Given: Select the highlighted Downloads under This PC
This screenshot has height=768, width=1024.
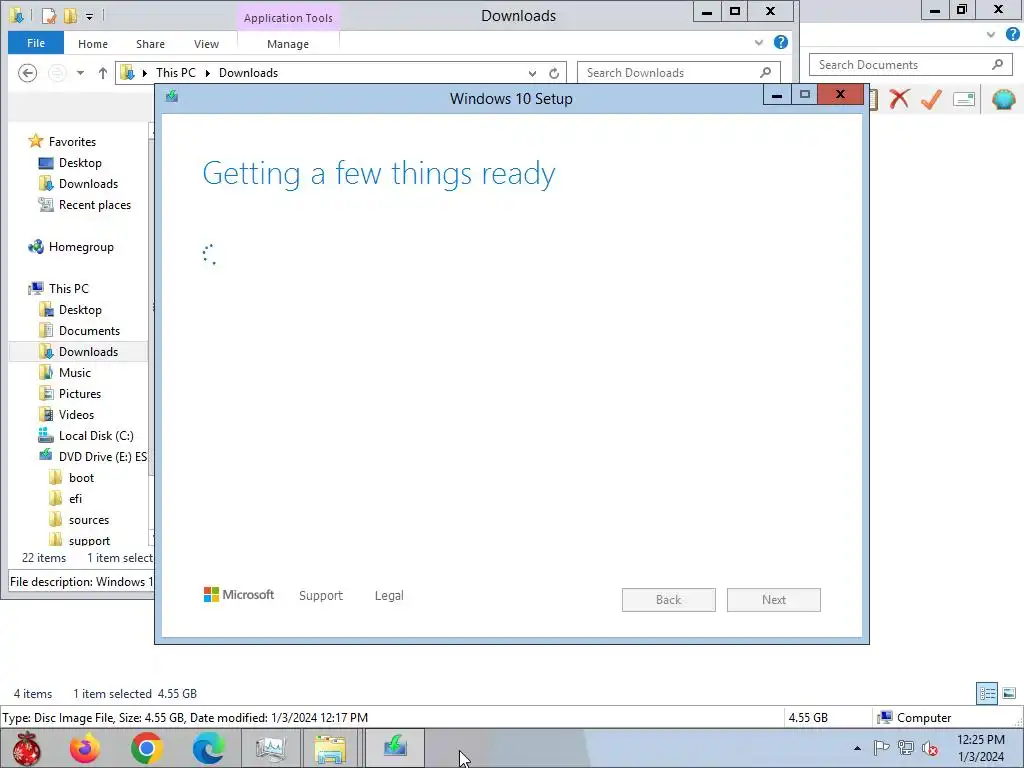Looking at the screenshot, I should coord(79,351).
